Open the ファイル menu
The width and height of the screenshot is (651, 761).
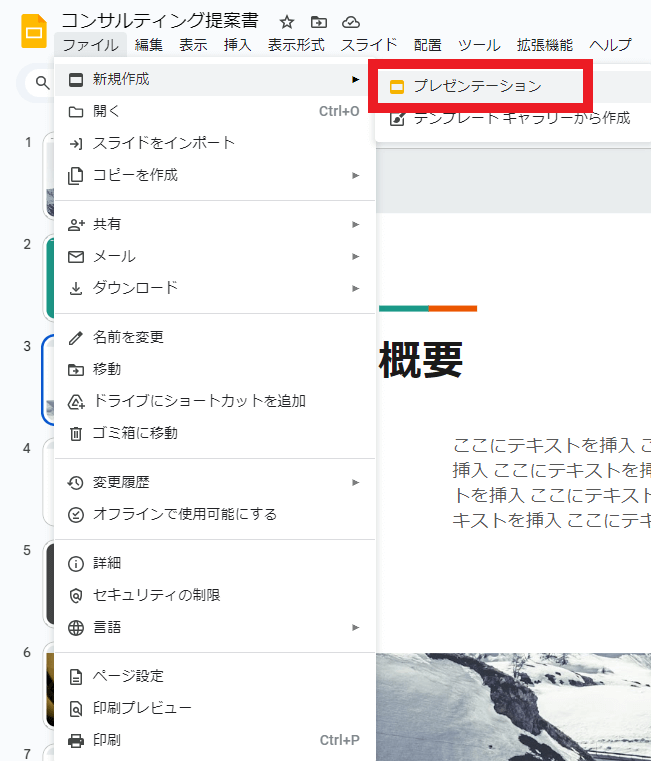pyautogui.click(x=91, y=45)
